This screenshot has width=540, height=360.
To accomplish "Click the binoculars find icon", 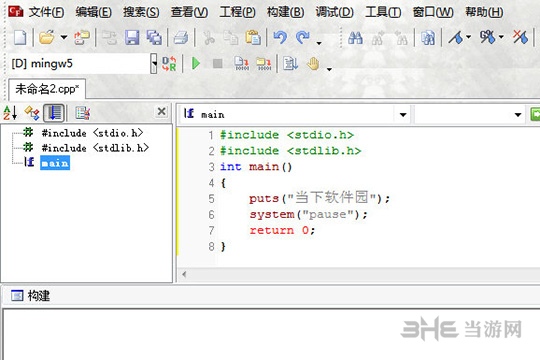I will click(x=355, y=37).
